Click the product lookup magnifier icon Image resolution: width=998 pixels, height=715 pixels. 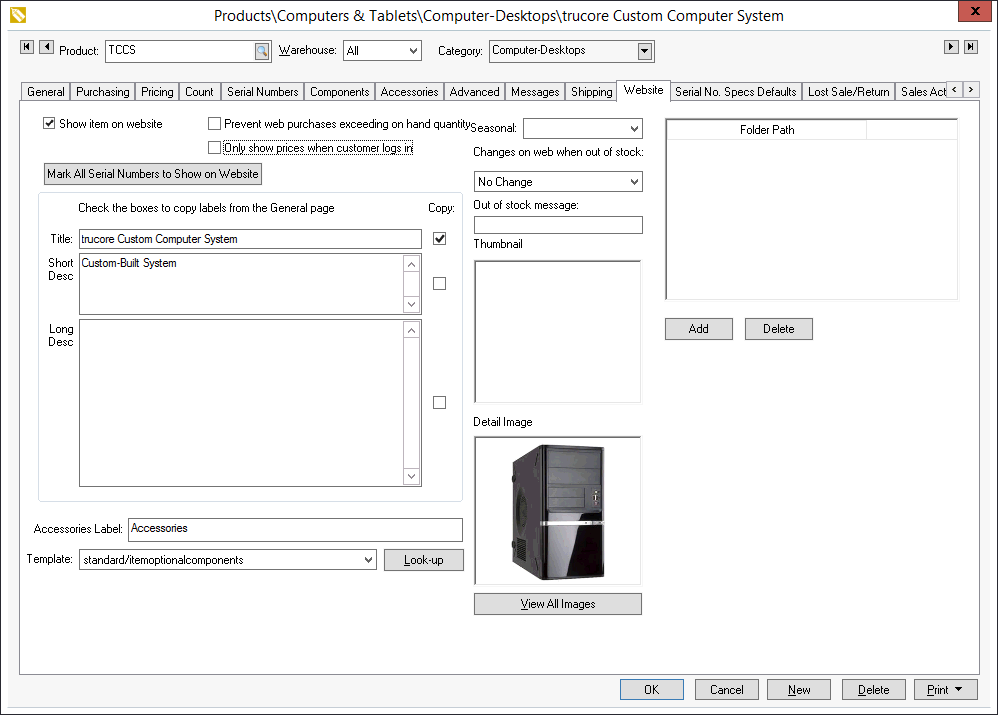click(261, 51)
